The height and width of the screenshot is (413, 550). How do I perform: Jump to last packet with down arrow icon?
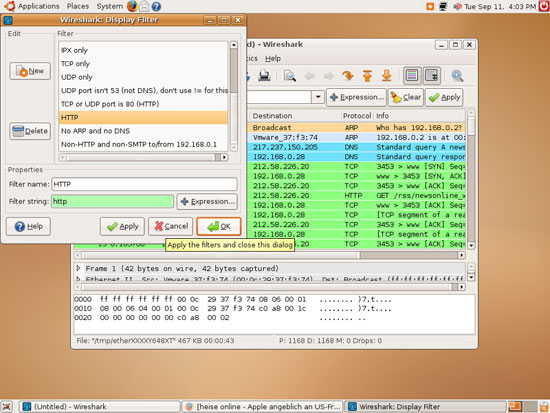pos(387,76)
